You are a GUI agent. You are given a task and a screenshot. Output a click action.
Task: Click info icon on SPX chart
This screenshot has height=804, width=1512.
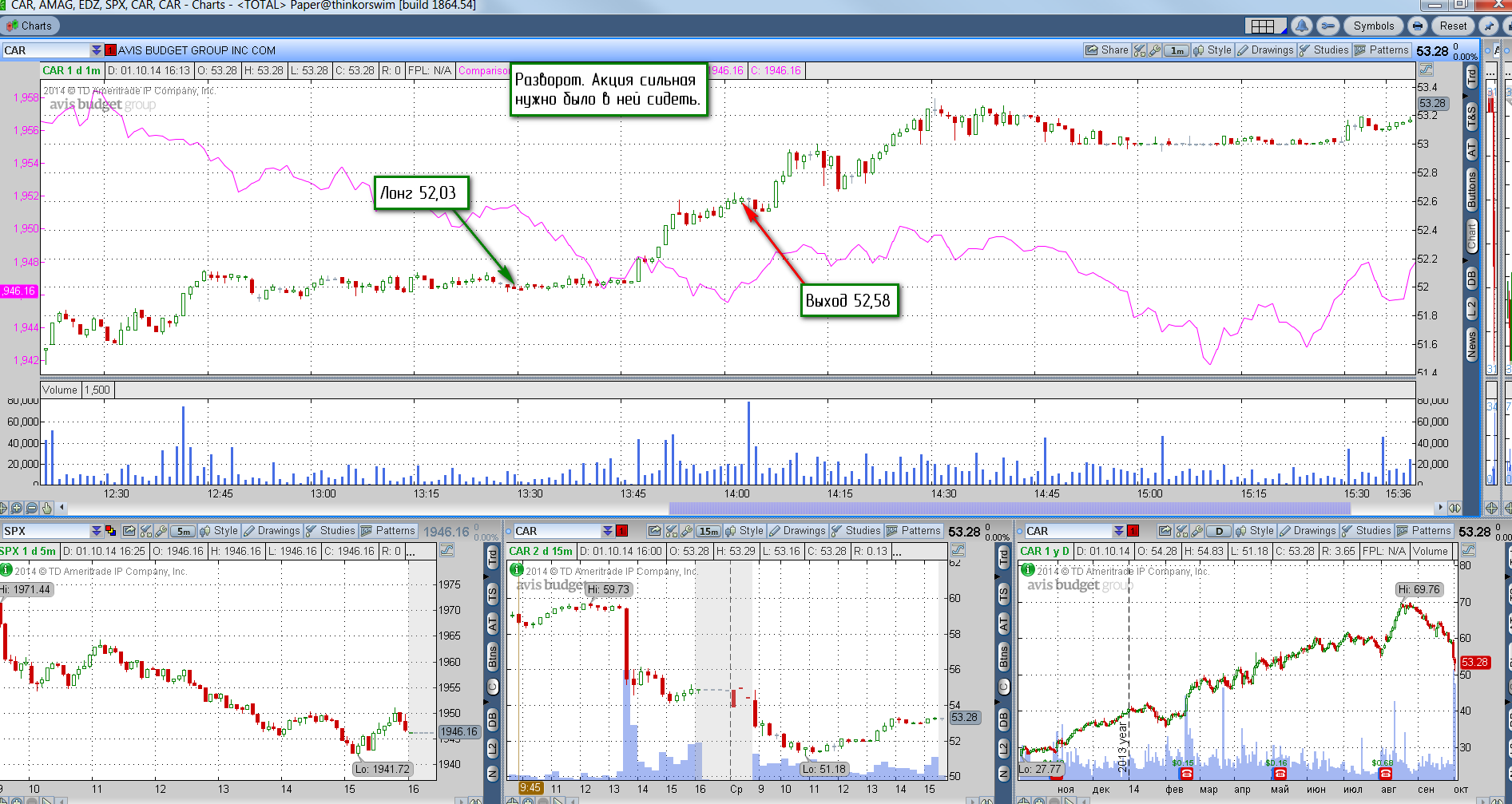pos(6,570)
